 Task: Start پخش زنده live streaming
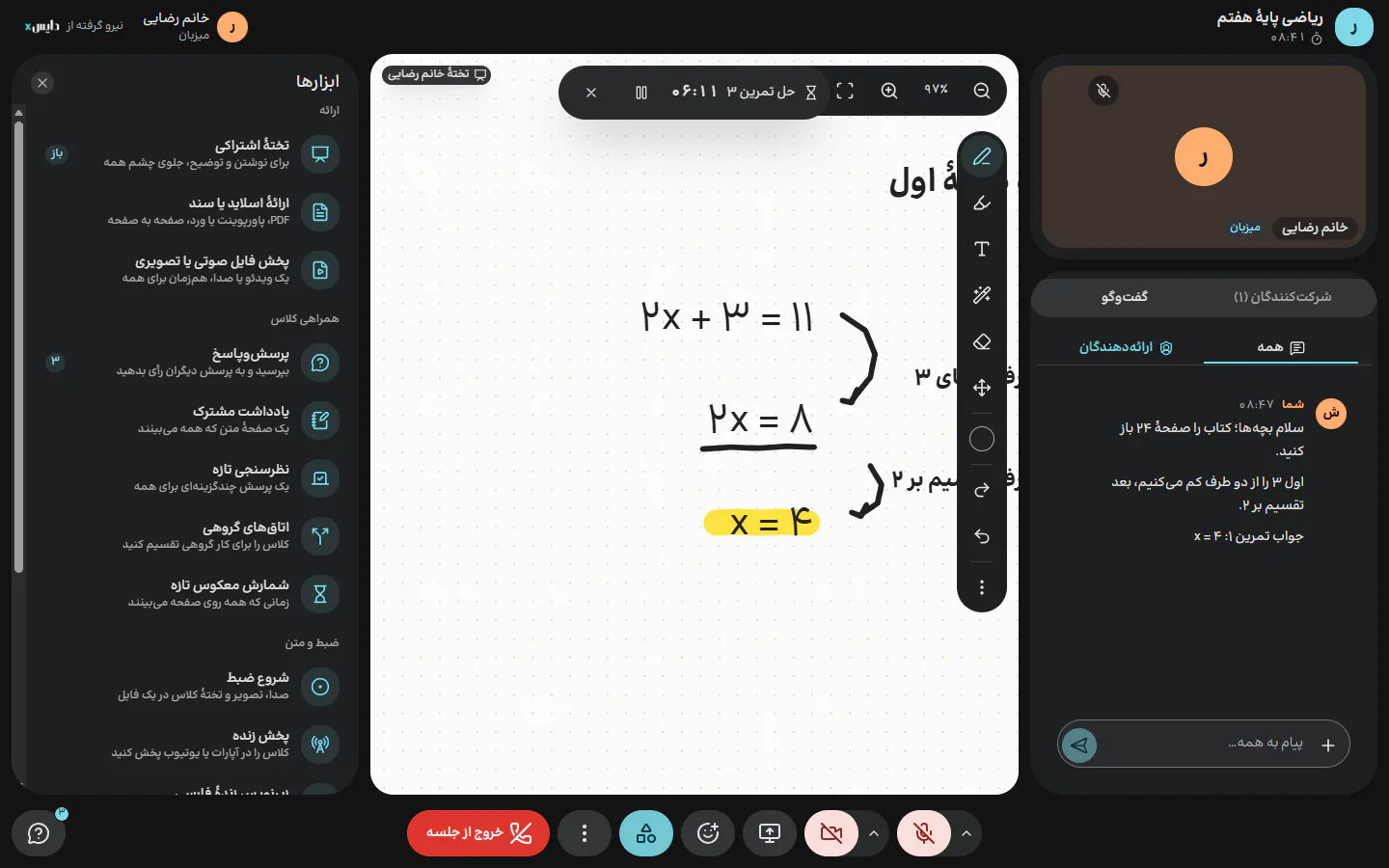pos(183,745)
